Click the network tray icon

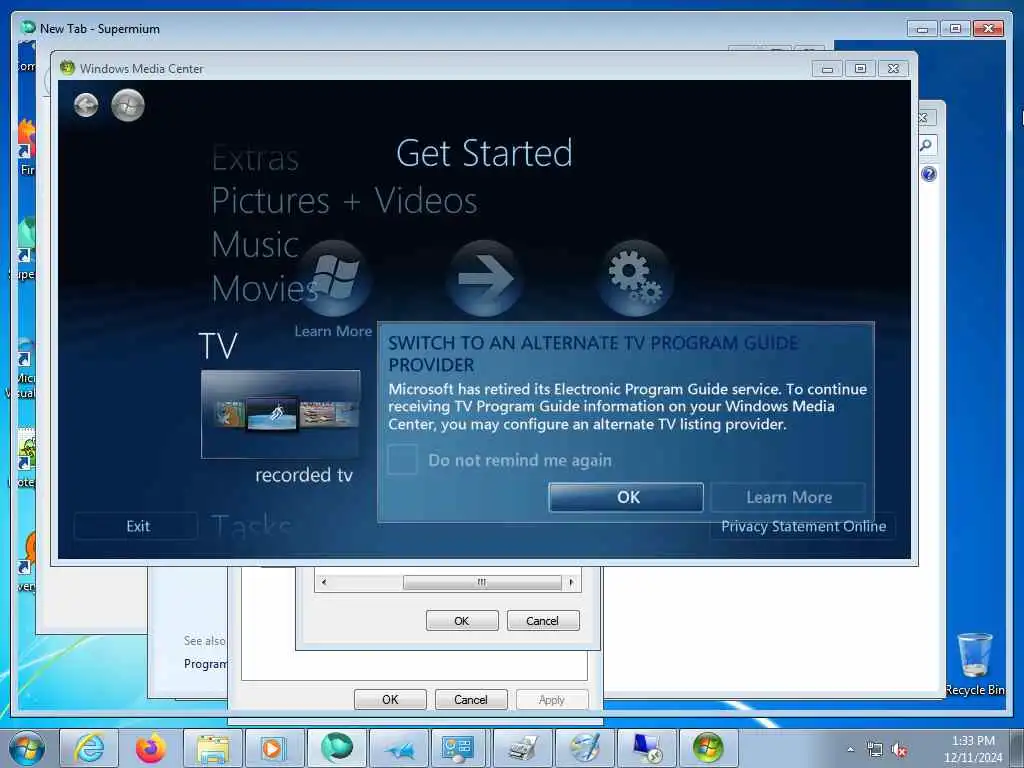[x=874, y=749]
